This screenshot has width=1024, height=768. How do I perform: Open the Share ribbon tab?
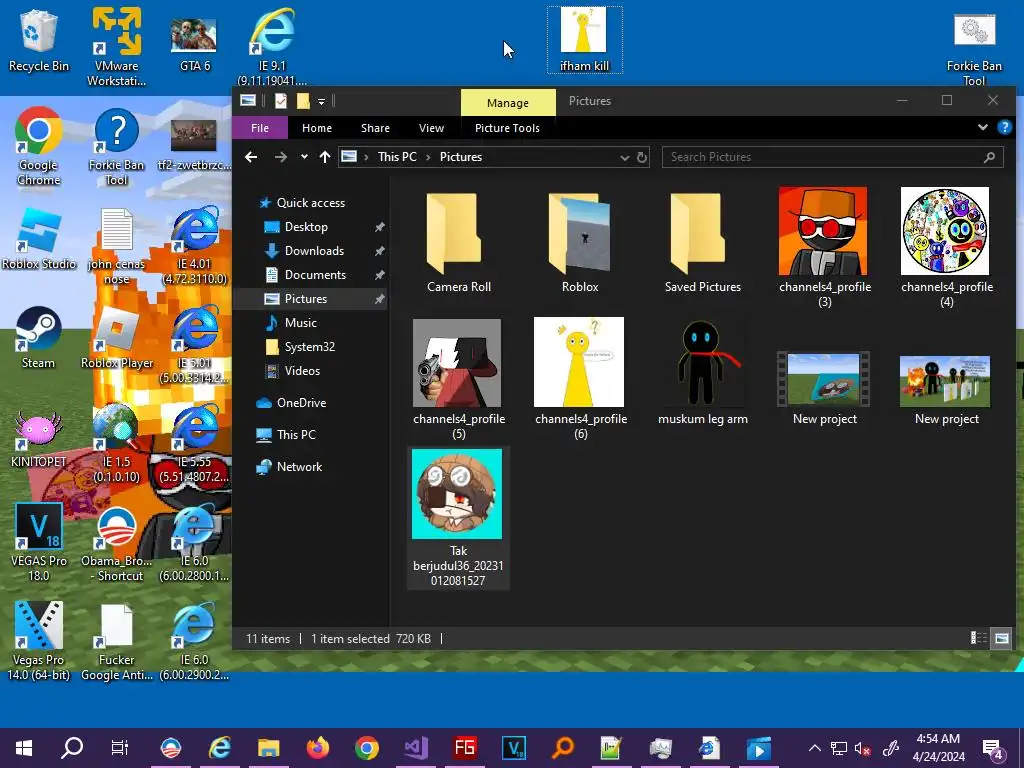click(376, 128)
